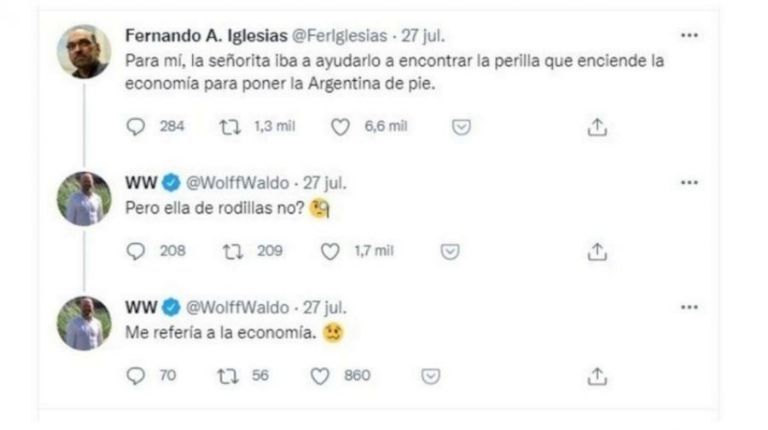Save Fernando Iglesias's tweet to Pocket
The width and height of the screenshot is (768, 430).
tap(461, 127)
